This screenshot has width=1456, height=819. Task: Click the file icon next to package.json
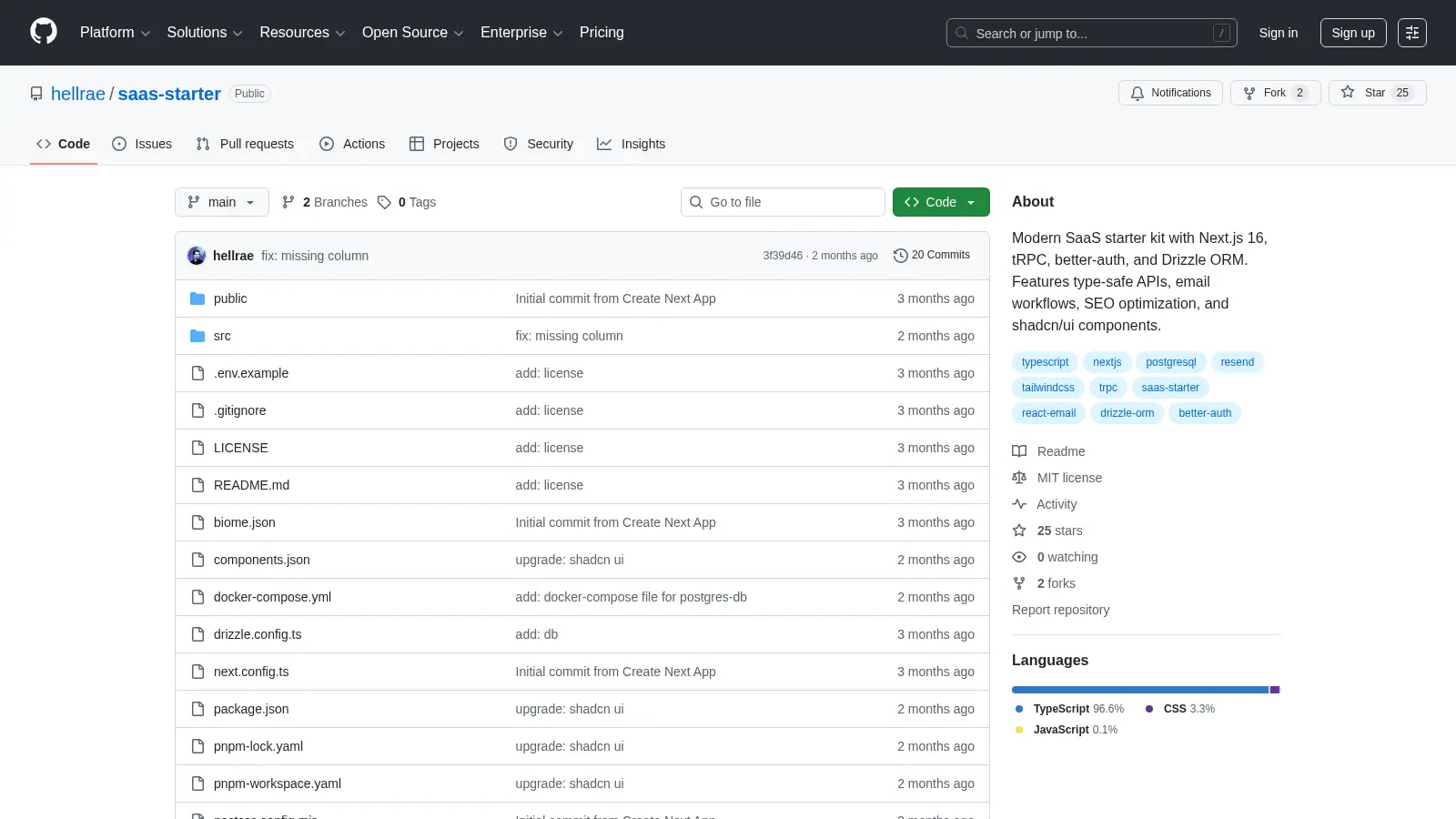click(197, 709)
